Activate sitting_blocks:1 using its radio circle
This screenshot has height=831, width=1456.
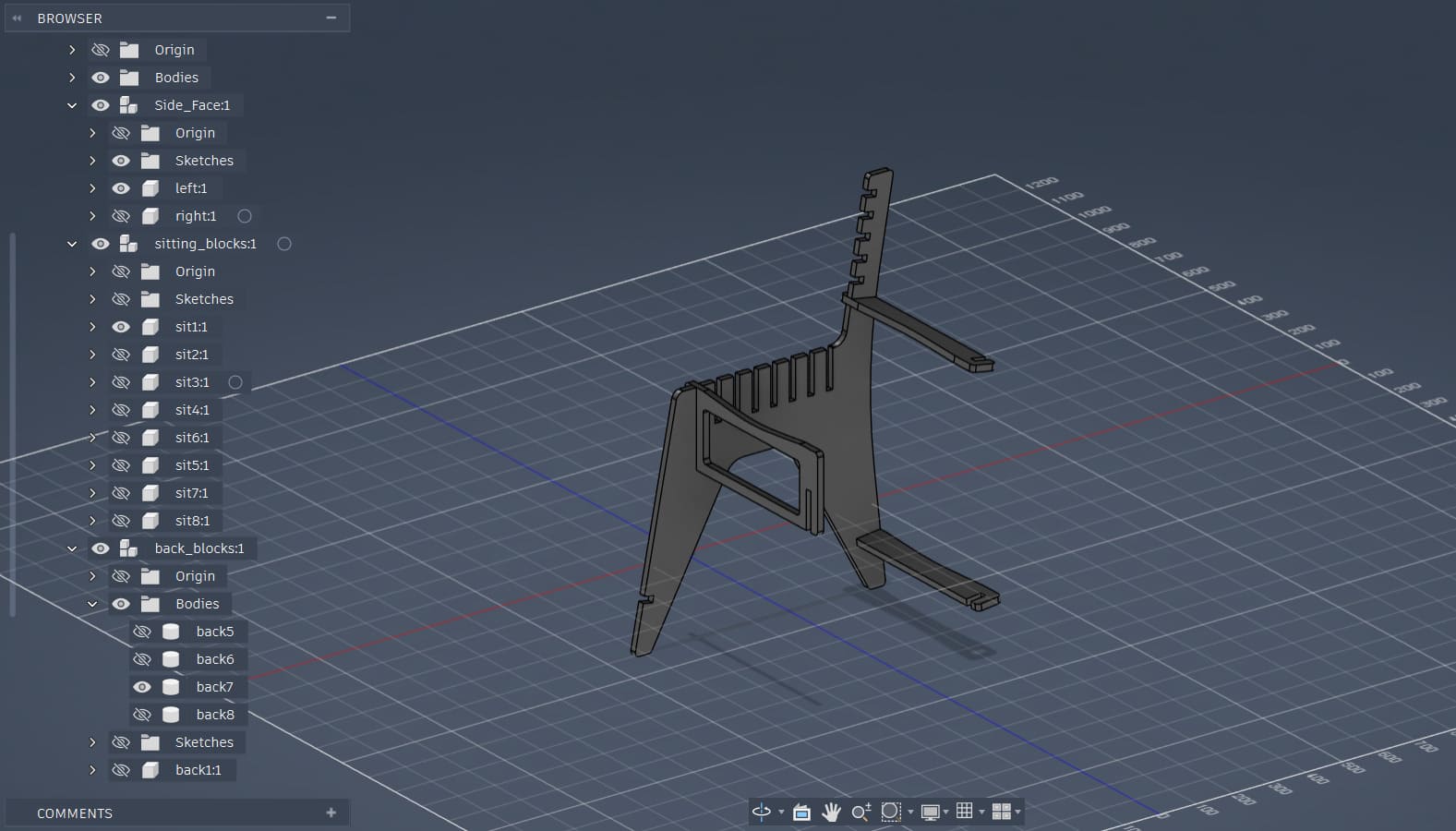click(284, 244)
